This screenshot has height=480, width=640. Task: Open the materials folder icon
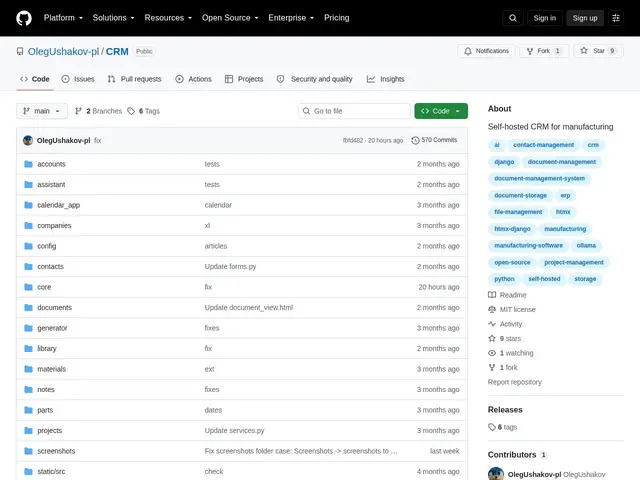pos(28,369)
